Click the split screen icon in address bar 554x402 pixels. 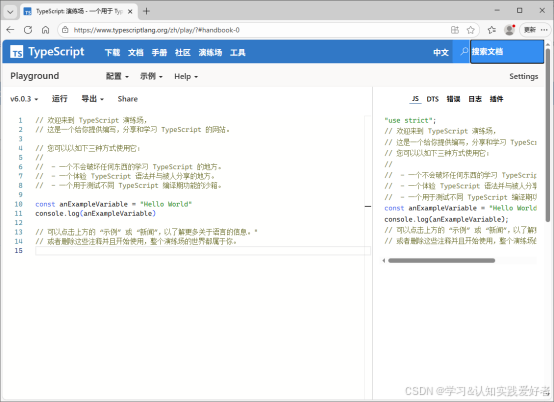click(455, 30)
